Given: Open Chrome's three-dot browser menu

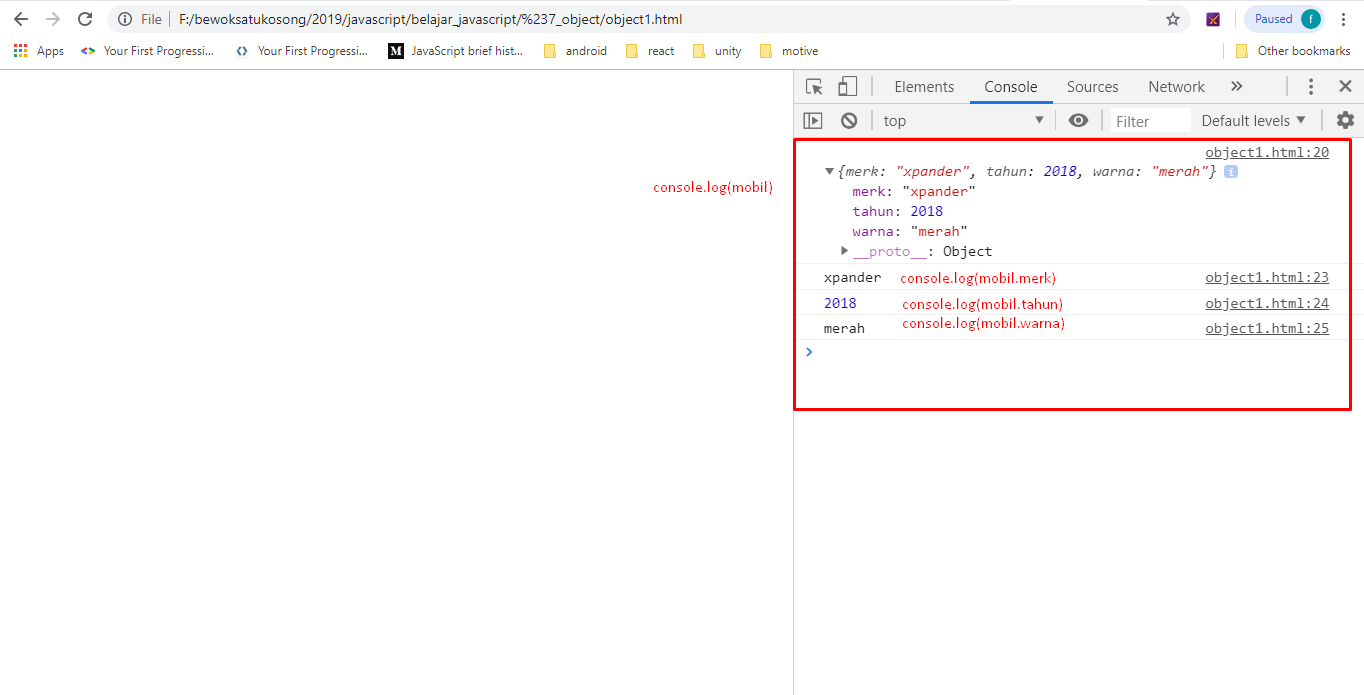Looking at the screenshot, I should (x=1344, y=18).
